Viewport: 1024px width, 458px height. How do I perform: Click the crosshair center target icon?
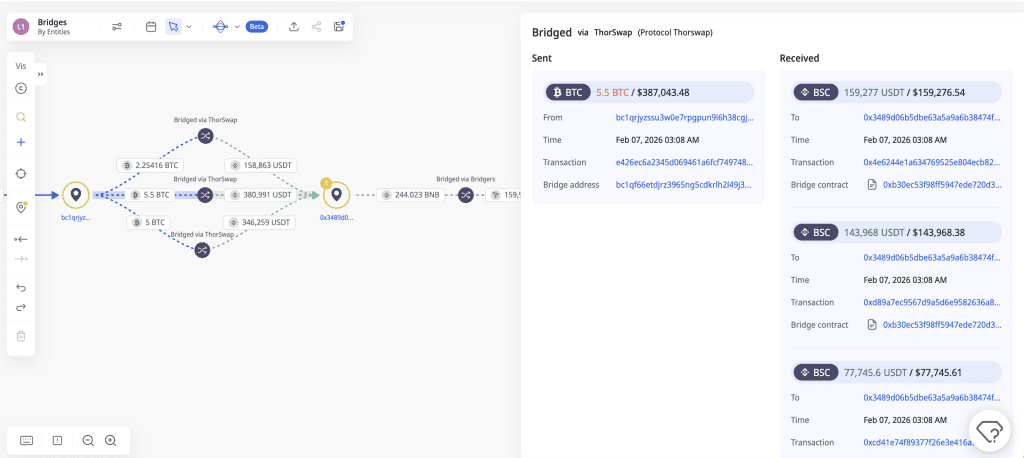(x=21, y=173)
